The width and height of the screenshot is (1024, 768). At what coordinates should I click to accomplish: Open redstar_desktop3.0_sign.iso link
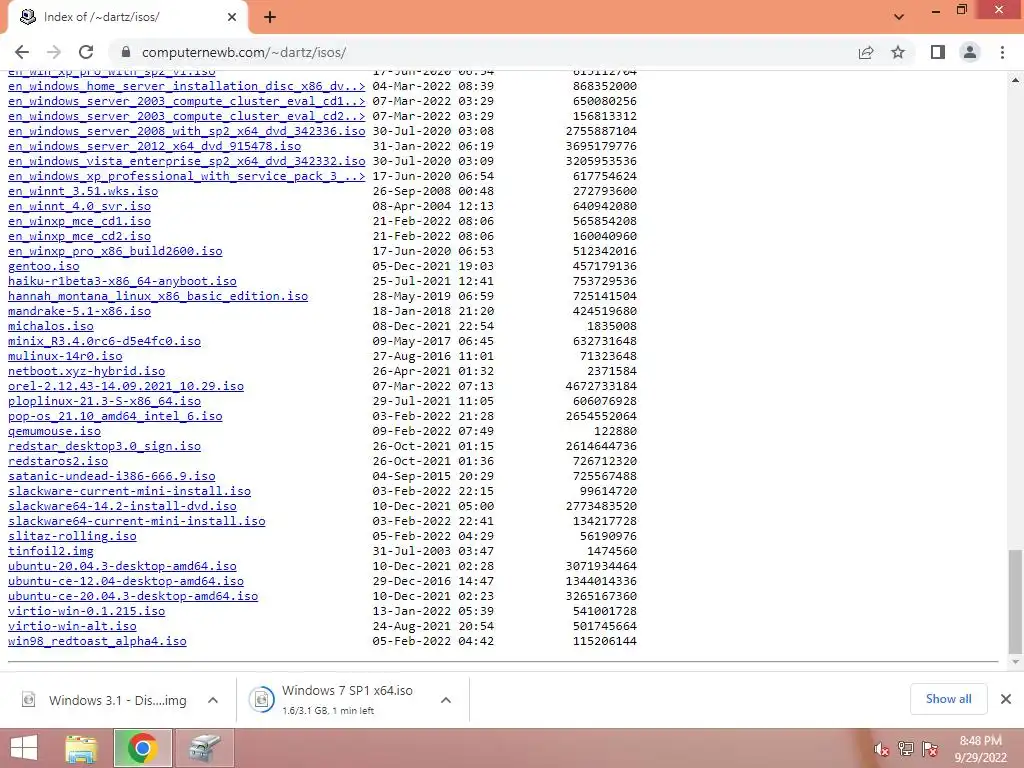[x=104, y=447]
